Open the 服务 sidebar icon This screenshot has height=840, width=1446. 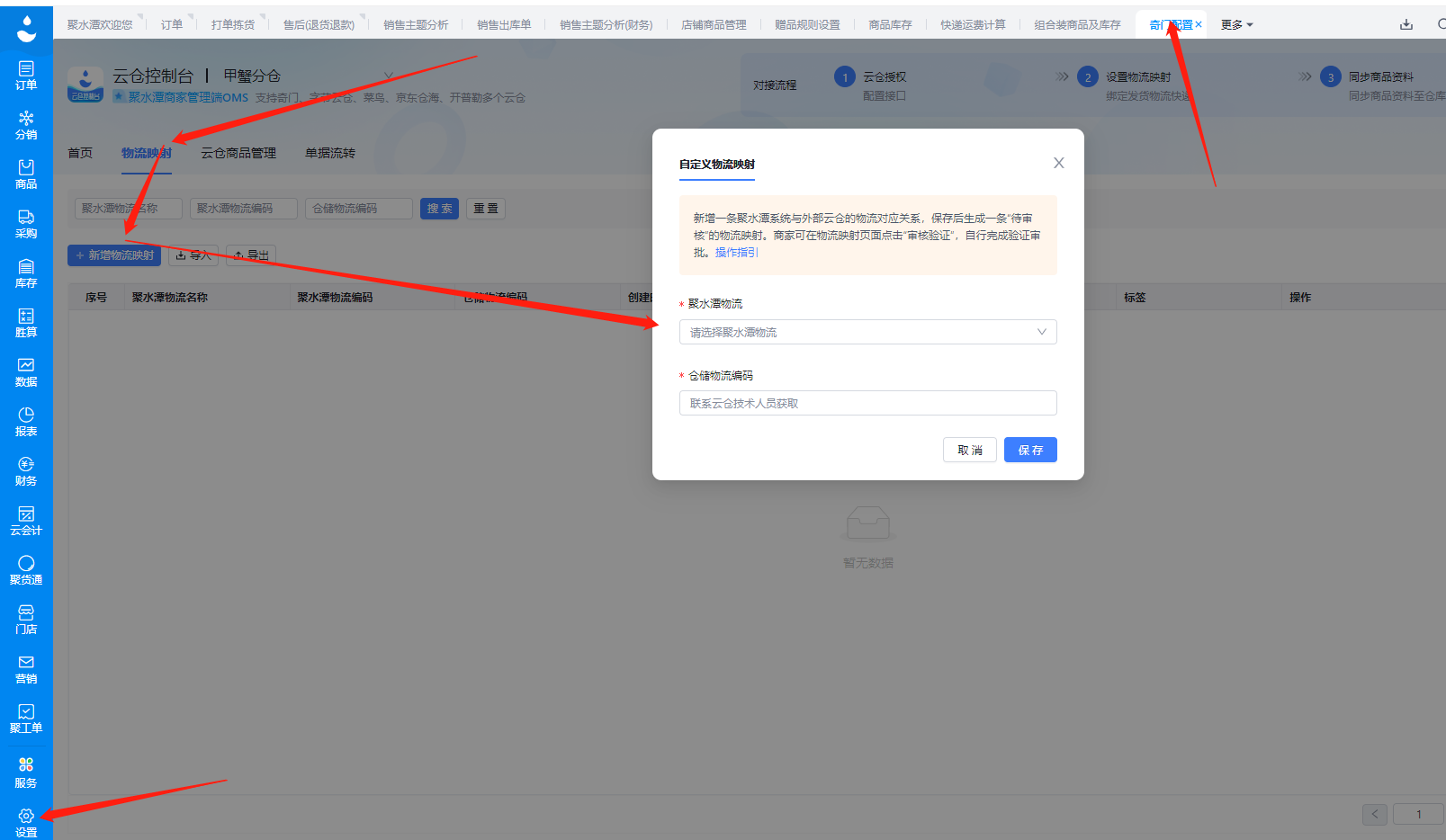pos(26,773)
